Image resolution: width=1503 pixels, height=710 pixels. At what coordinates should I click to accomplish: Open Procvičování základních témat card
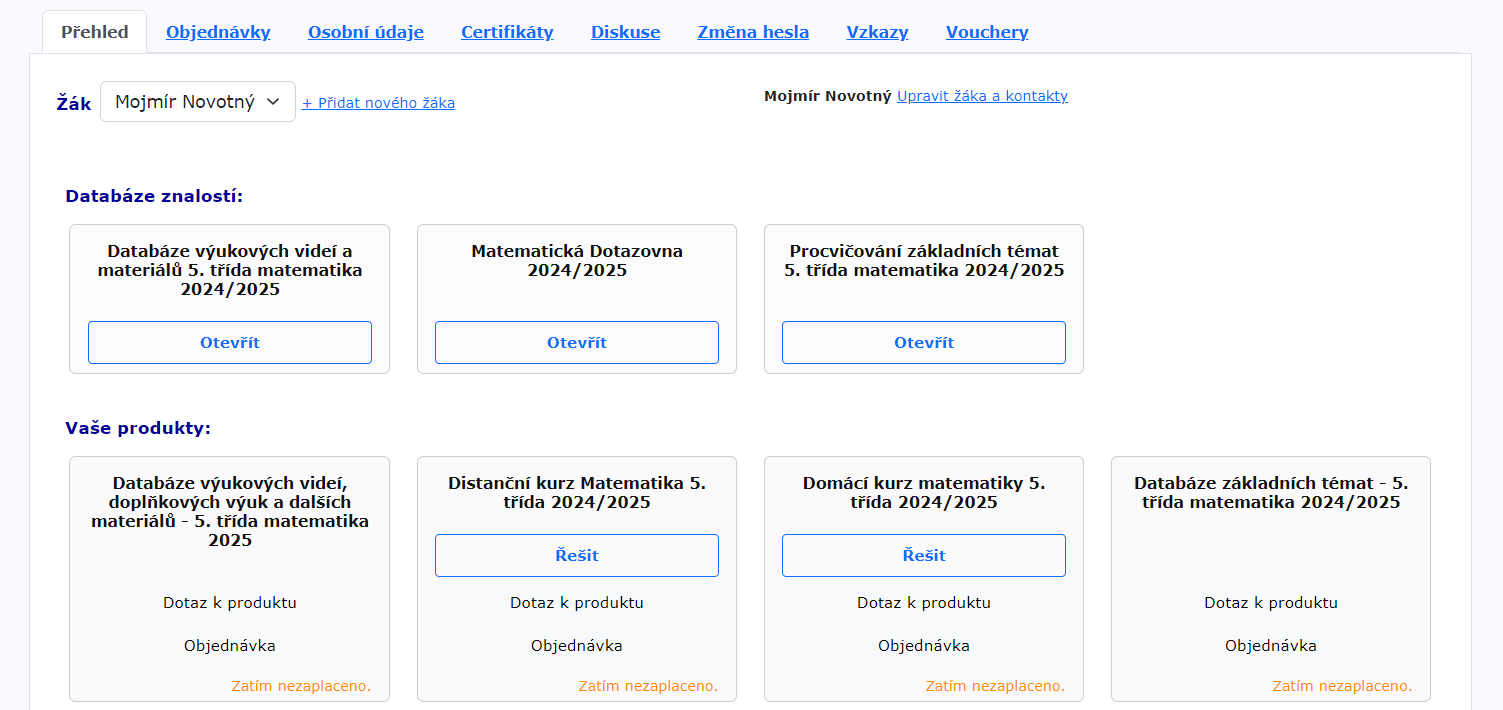click(x=924, y=342)
